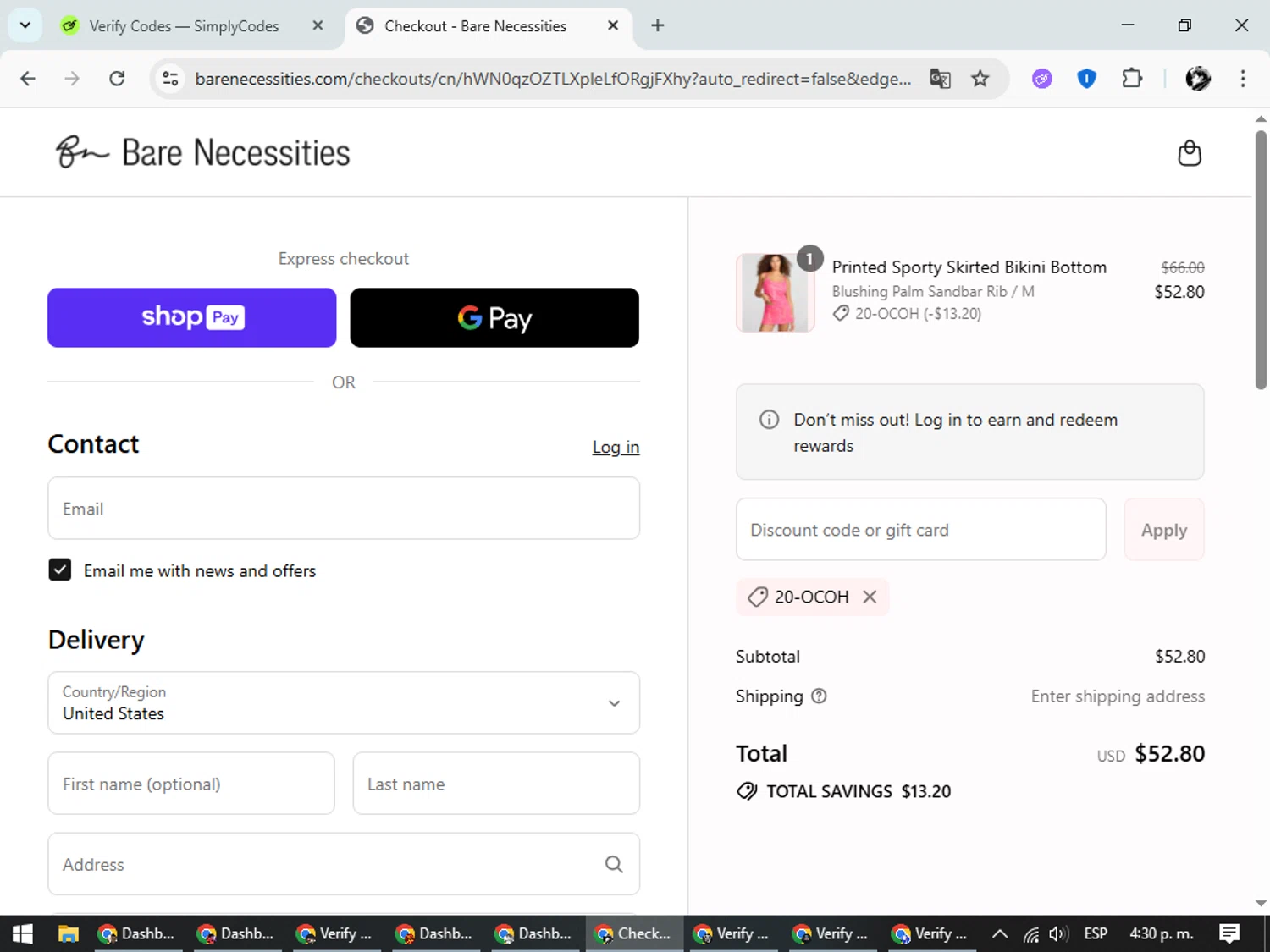Click the Bare Necessities logo

click(x=202, y=152)
